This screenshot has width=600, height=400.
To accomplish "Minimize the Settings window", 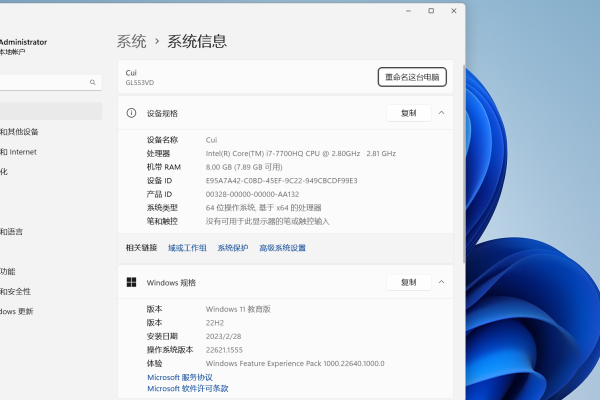I will pos(408,11).
